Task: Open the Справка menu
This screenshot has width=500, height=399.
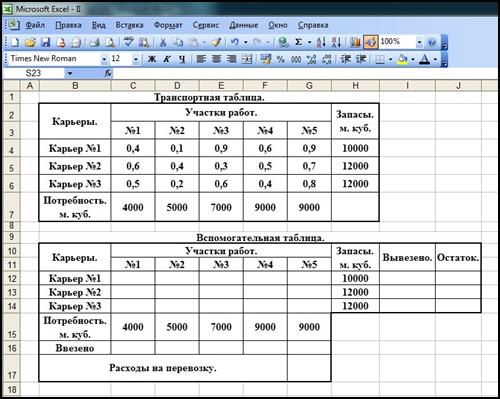Action: (313, 25)
